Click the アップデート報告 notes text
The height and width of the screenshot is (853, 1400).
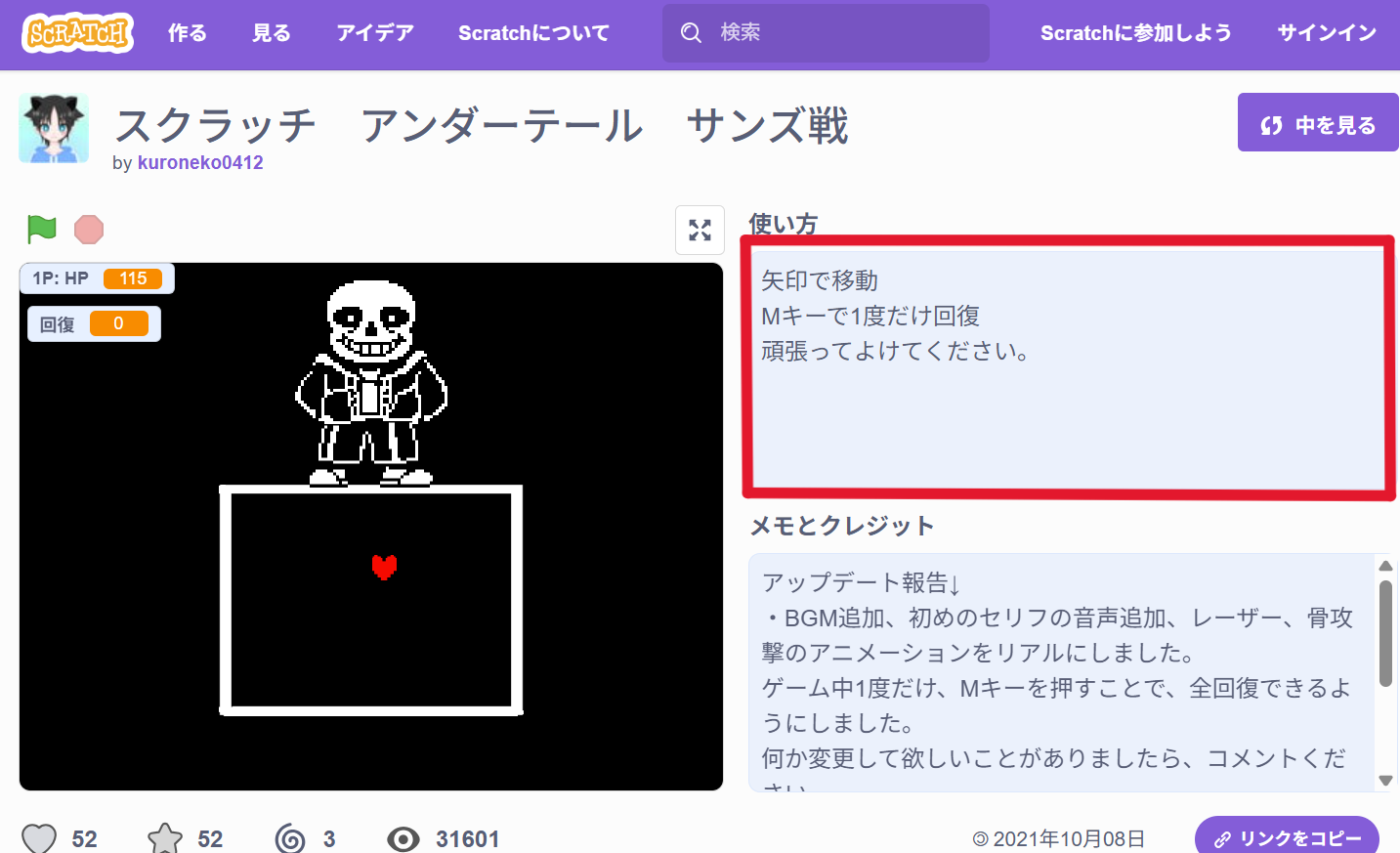(x=861, y=582)
